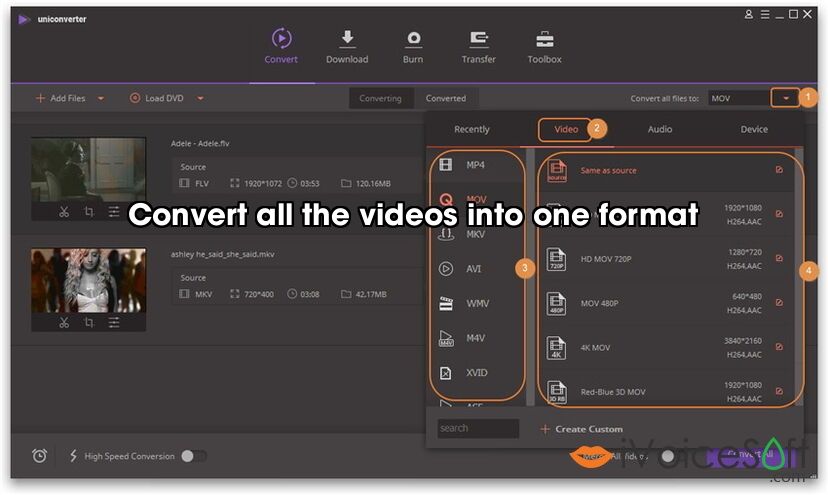
Task: Trim the ashley he_said_she_said.mkv video
Action: [x=64, y=322]
